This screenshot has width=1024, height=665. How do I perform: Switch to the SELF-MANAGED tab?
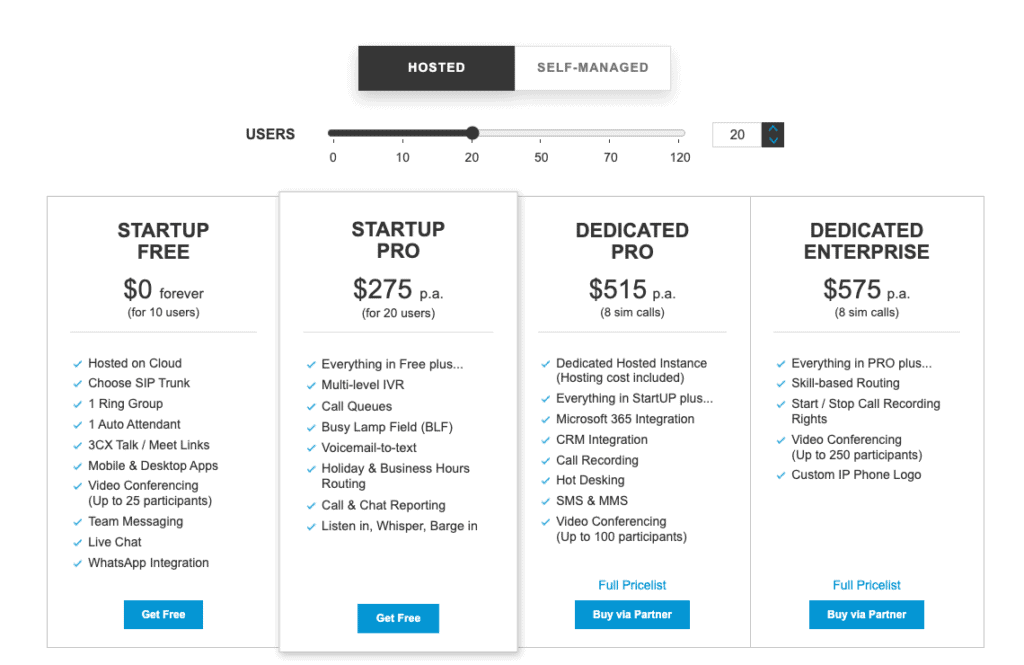pos(592,67)
